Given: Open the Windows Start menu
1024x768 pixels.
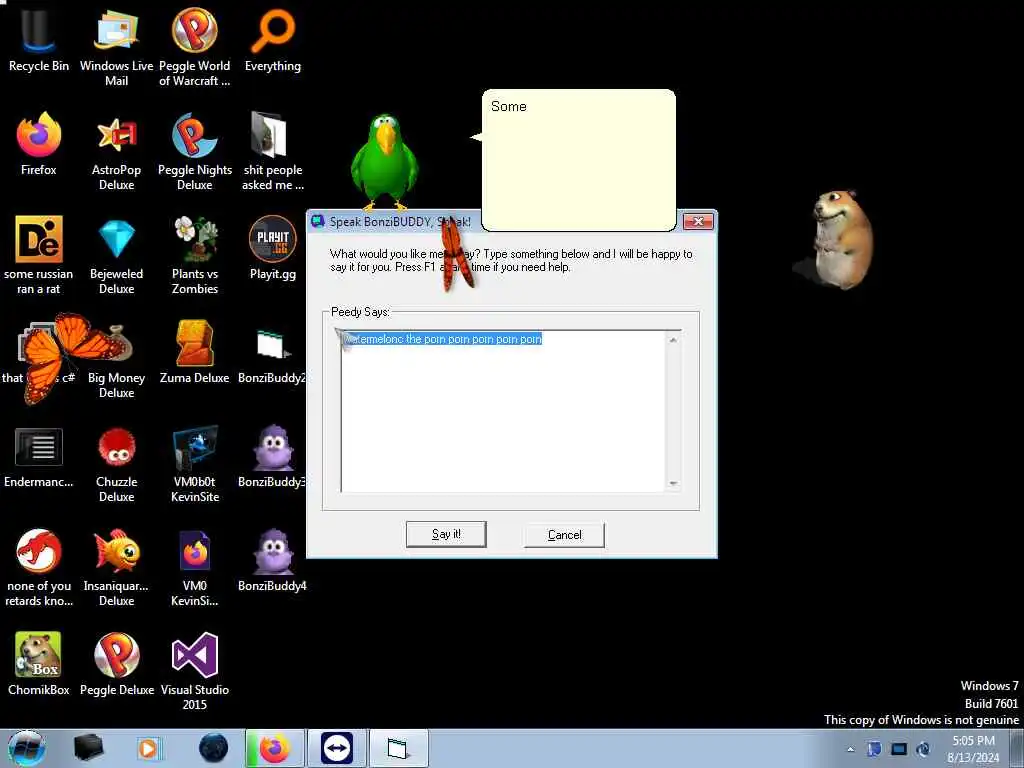Looking at the screenshot, I should 26,748.
